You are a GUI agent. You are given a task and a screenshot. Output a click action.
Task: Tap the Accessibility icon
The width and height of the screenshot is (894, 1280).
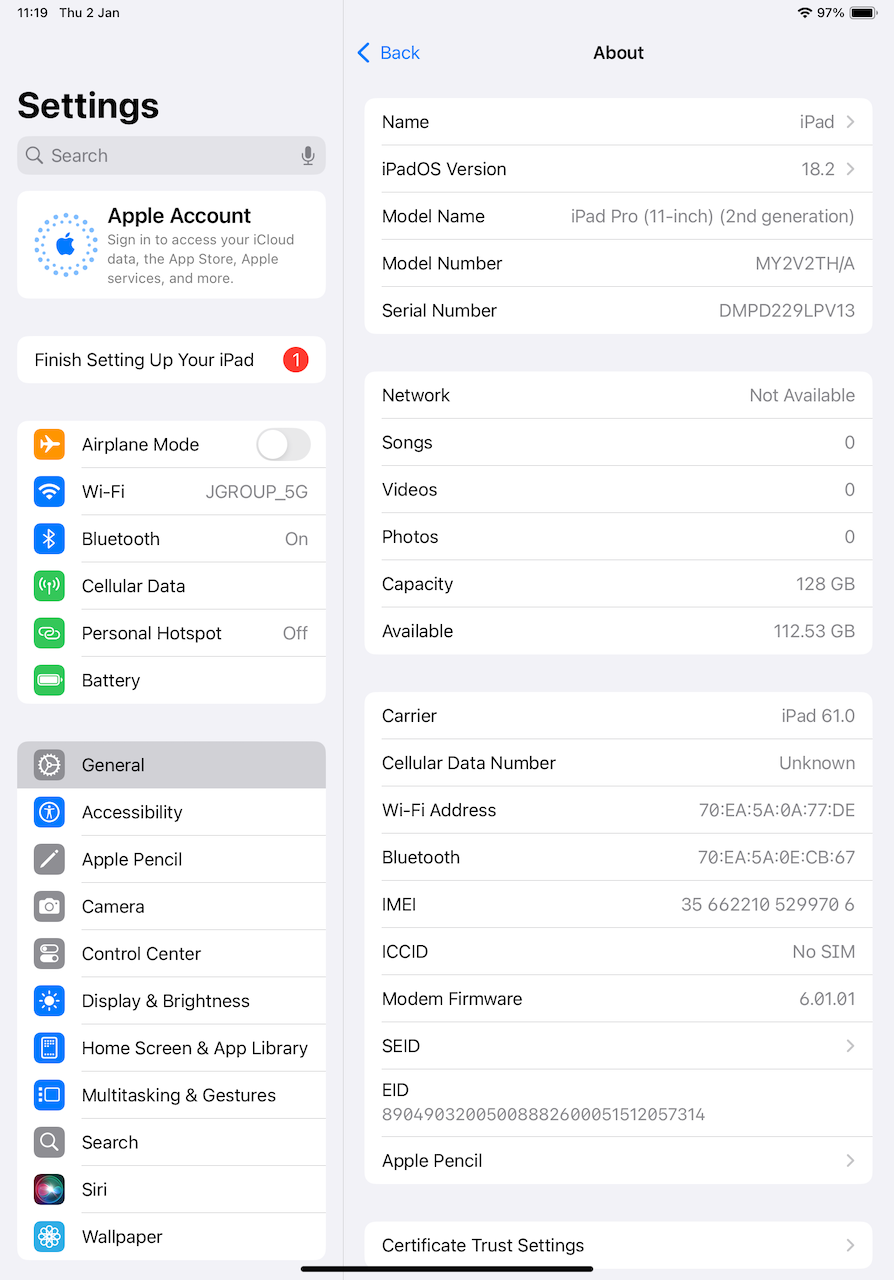tap(49, 812)
